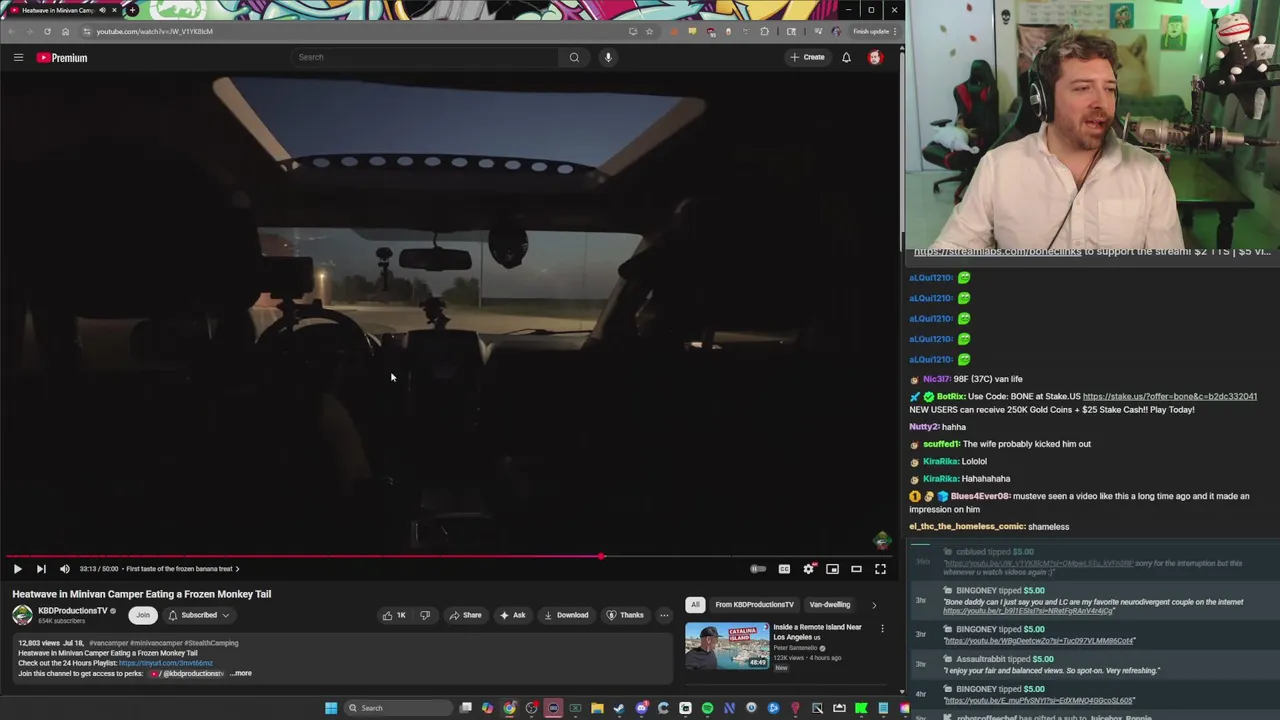
Task: Skip to the next video
Action: click(x=41, y=569)
